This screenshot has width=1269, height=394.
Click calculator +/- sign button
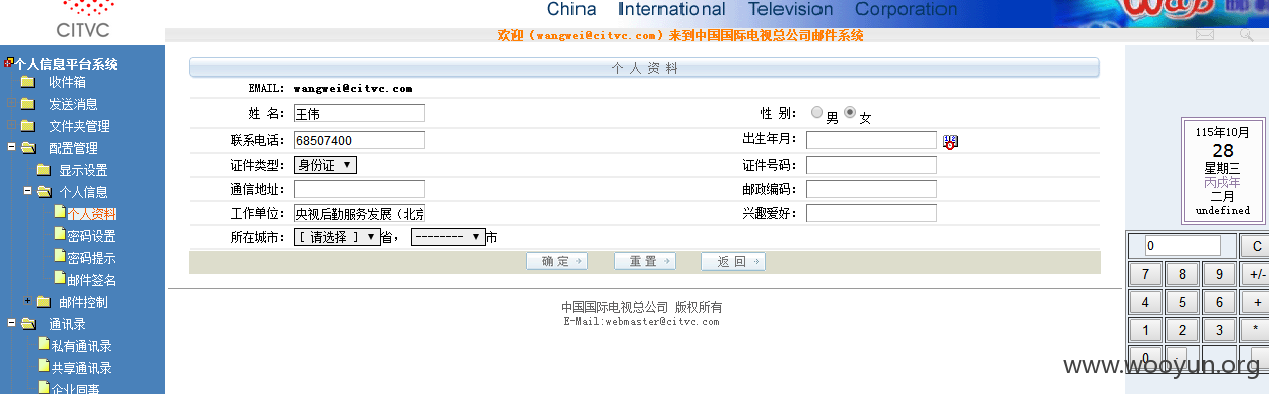pyautogui.click(x=1254, y=274)
